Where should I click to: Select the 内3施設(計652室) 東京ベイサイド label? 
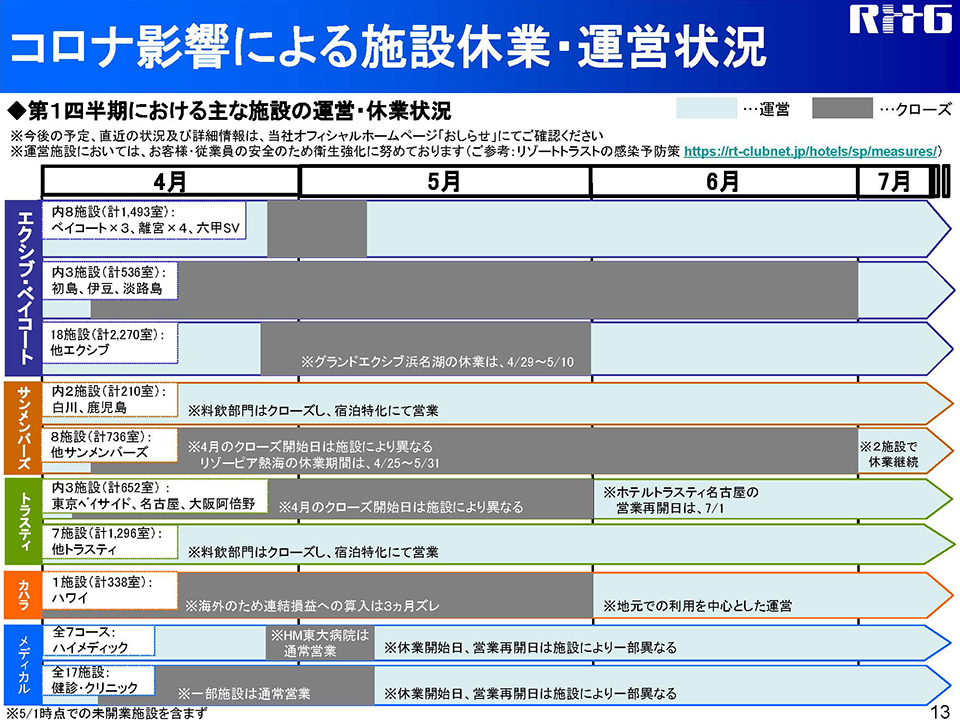(155, 496)
